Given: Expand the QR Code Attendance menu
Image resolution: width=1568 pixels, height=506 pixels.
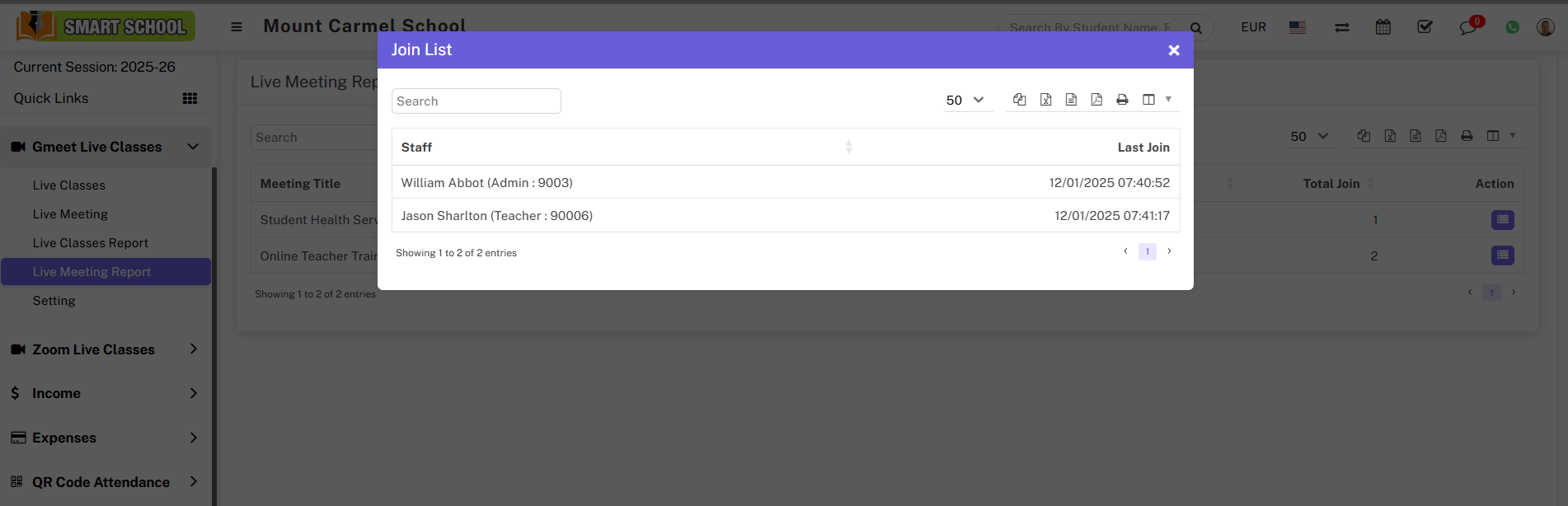Looking at the screenshot, I should point(106,482).
